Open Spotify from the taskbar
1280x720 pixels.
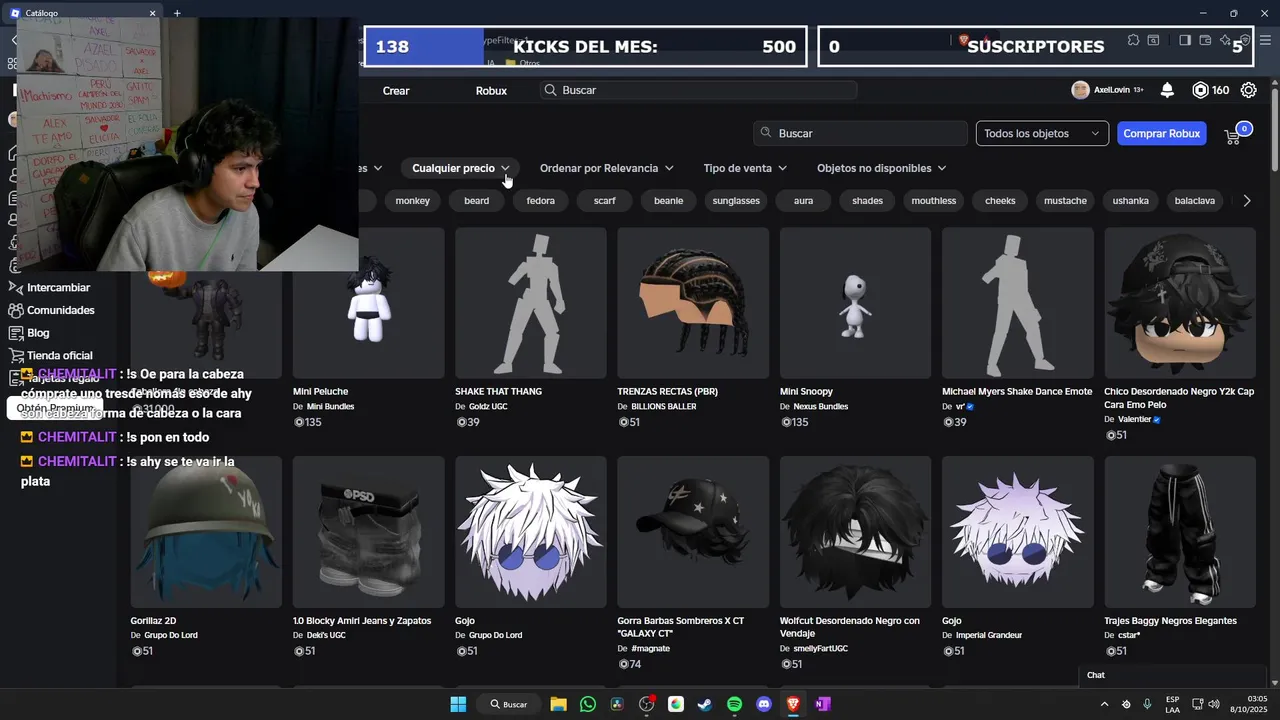click(734, 704)
